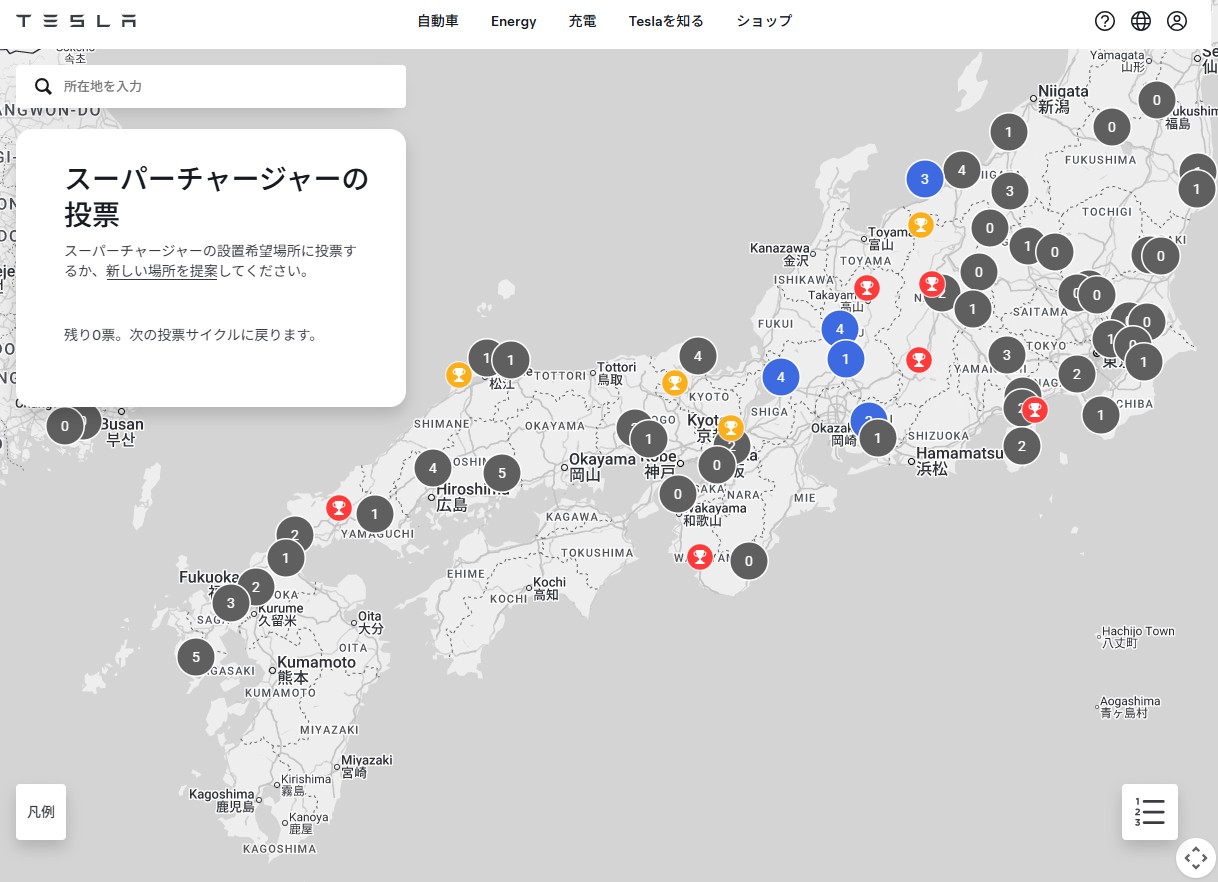This screenshot has height=882, width=1218.
Task: Open the Energy menu
Action: [x=514, y=21]
